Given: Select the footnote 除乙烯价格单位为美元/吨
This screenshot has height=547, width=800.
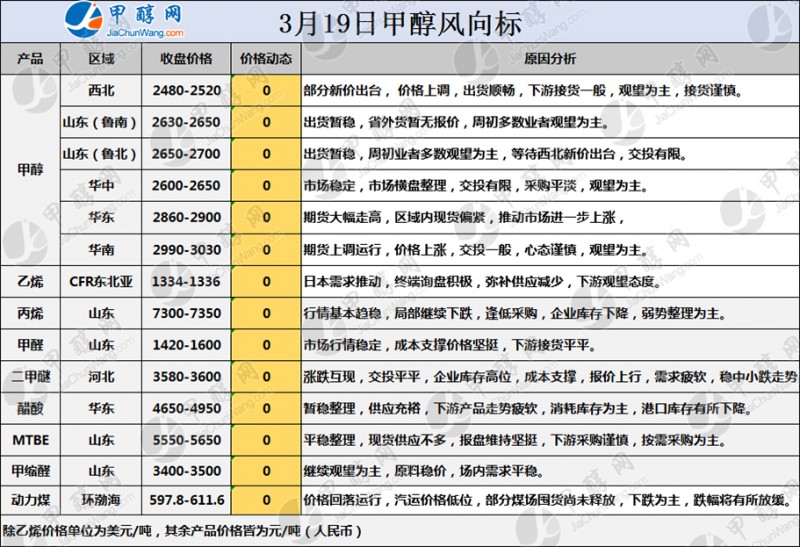Looking at the screenshot, I should pyautogui.click(x=182, y=531).
